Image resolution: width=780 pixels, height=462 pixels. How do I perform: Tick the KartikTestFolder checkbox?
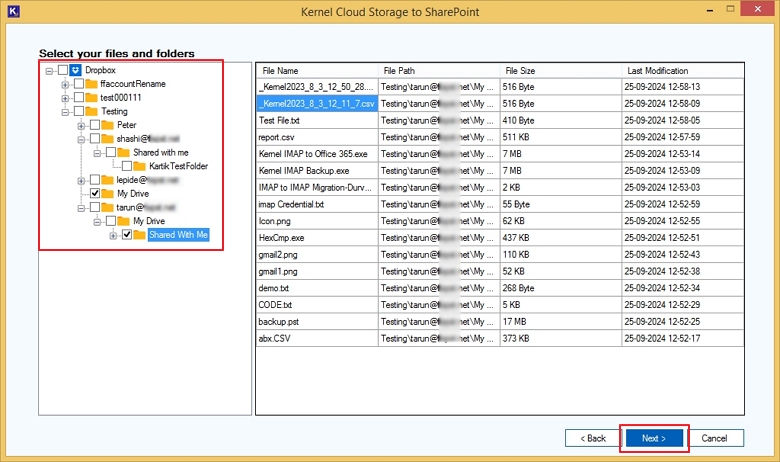point(127,166)
